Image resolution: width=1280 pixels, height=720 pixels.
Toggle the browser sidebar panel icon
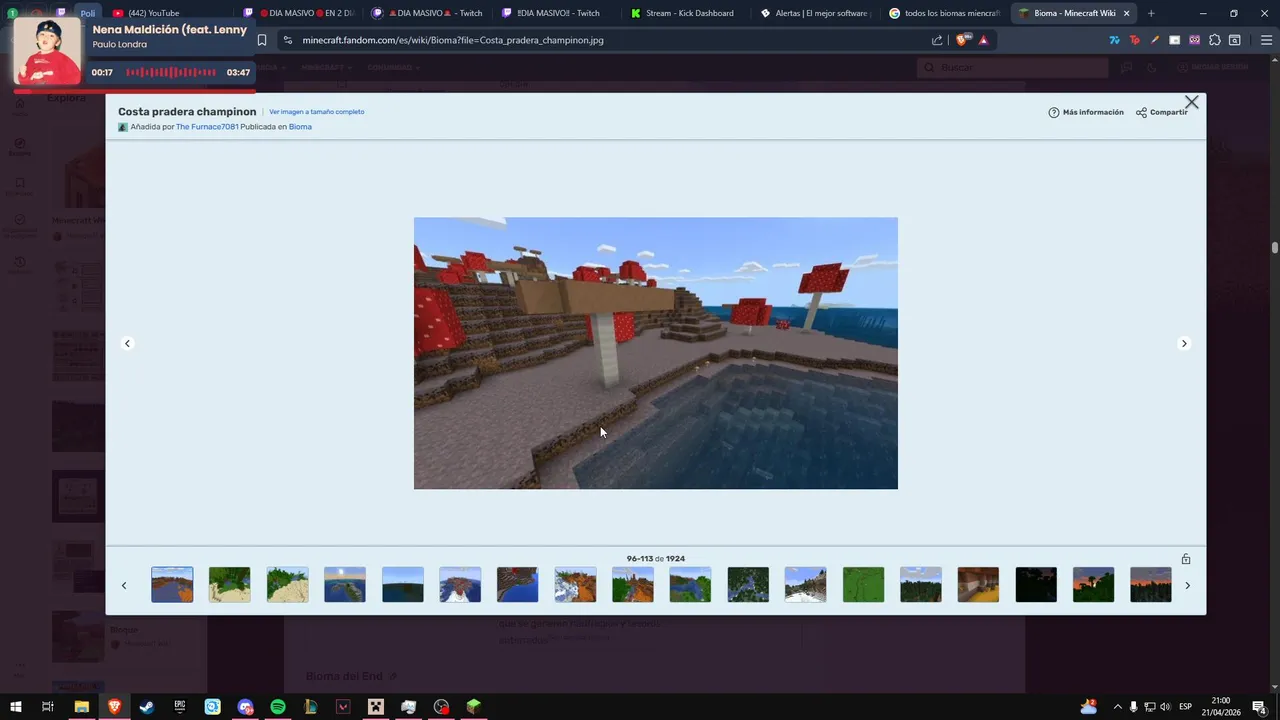click(1235, 40)
